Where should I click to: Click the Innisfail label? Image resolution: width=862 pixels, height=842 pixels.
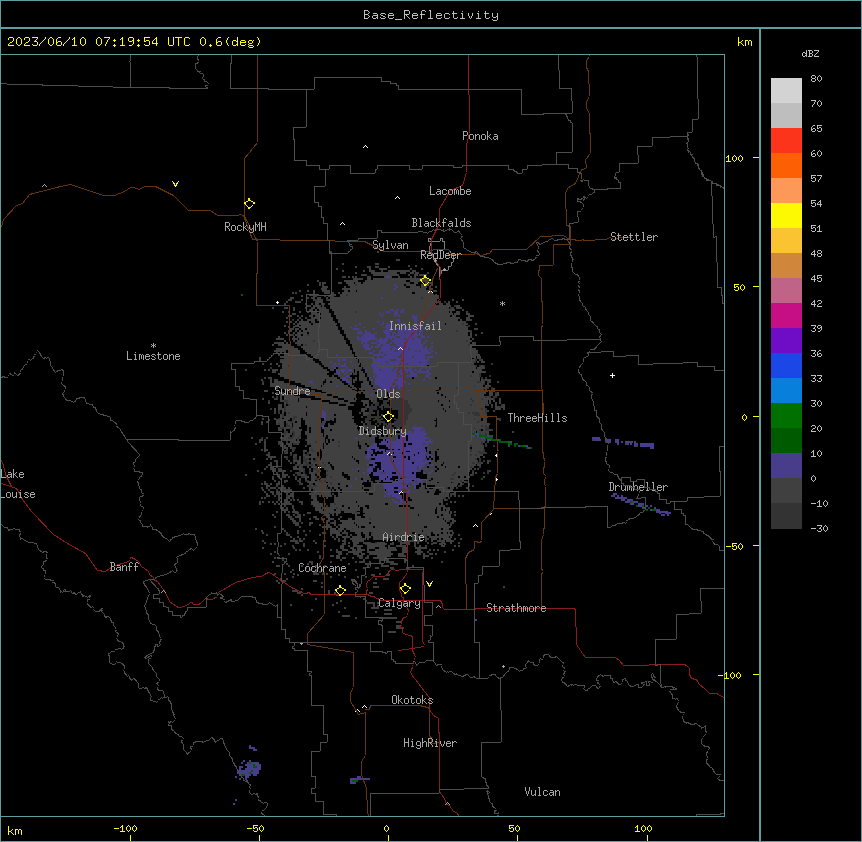pos(415,326)
